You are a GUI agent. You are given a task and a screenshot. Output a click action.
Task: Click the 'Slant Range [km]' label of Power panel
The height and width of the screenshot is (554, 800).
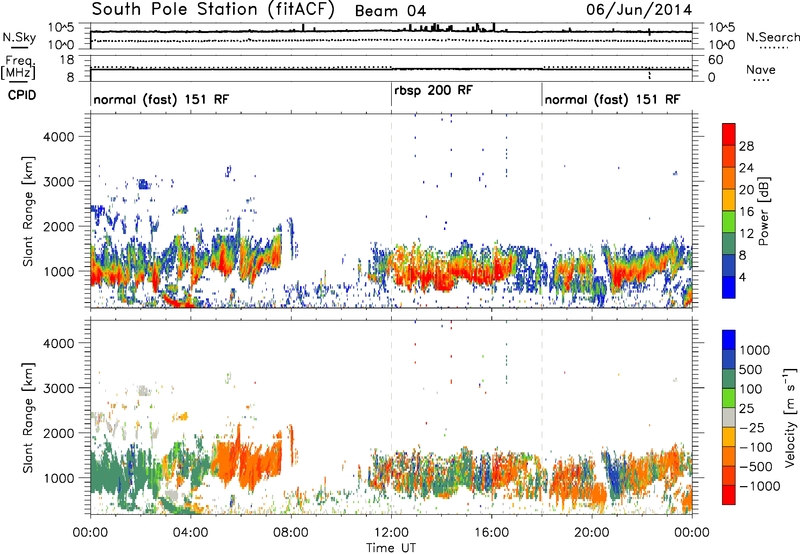(28, 211)
